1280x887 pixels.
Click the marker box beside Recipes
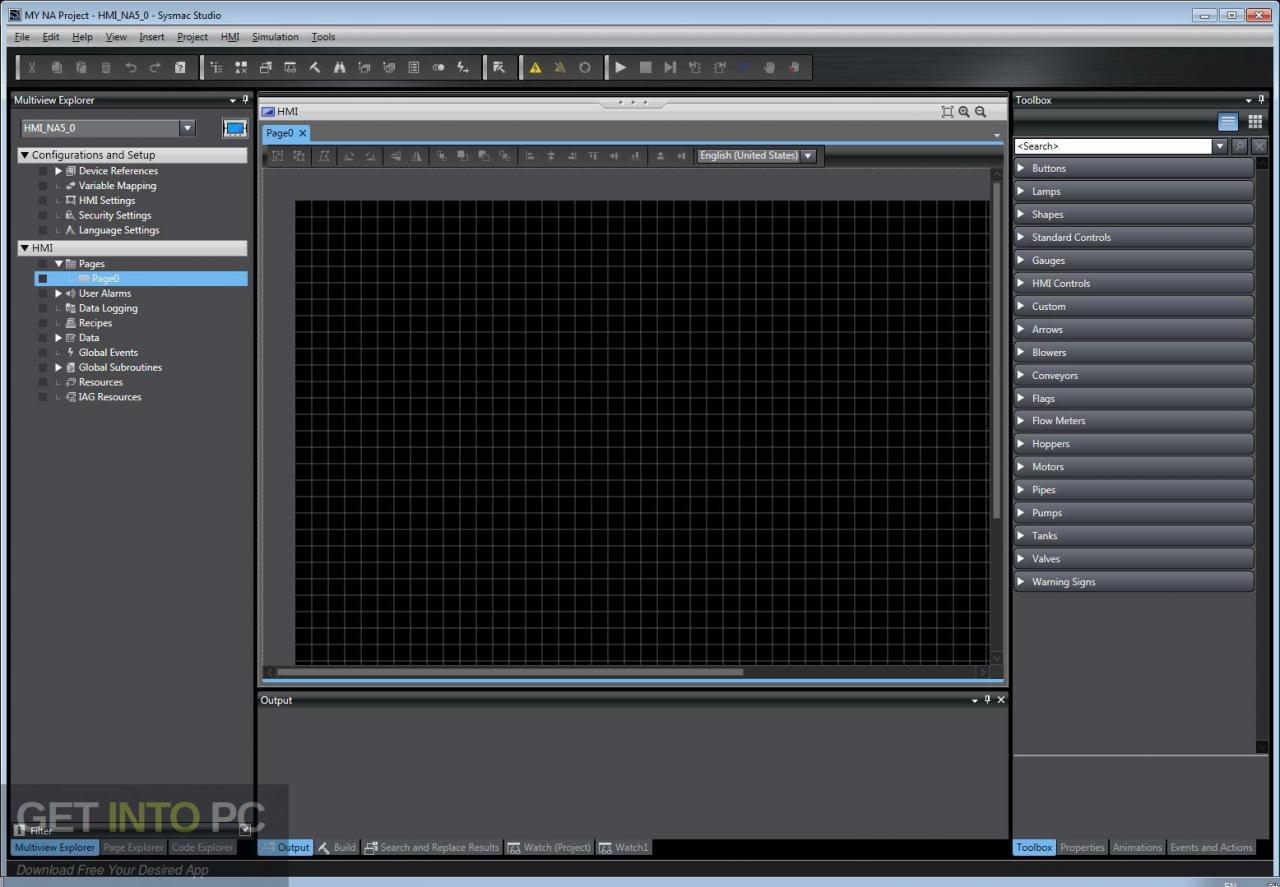coord(42,324)
